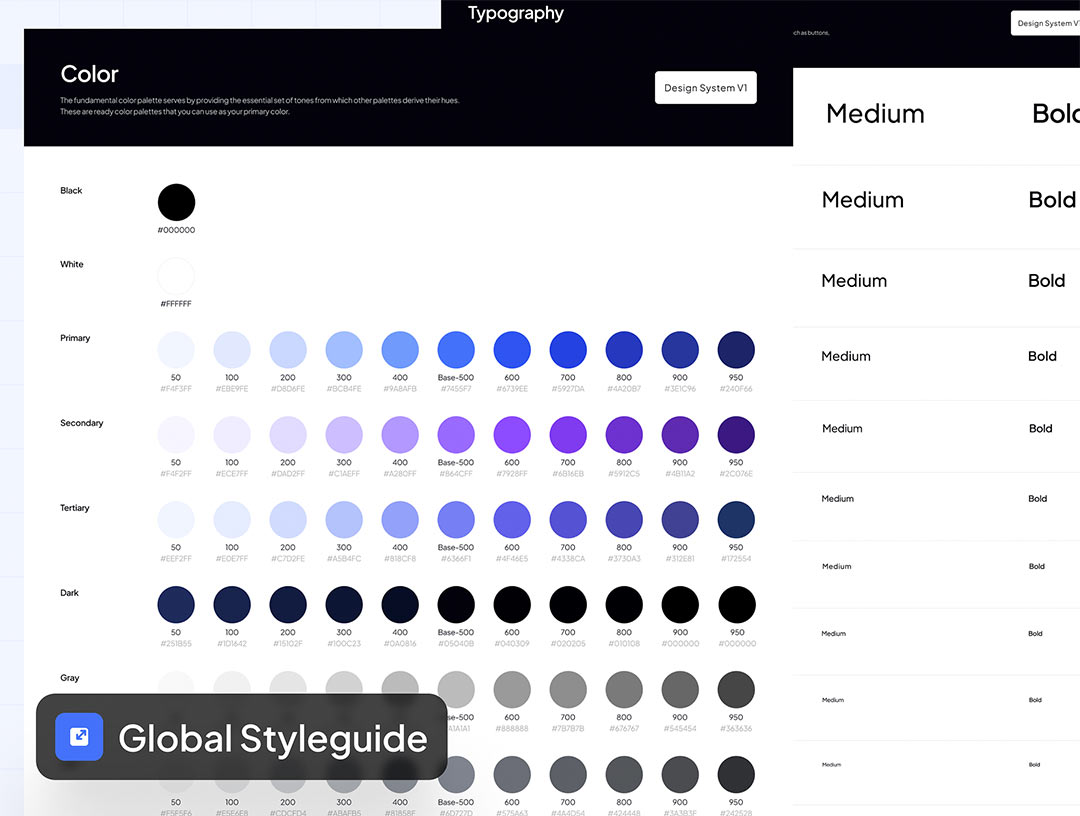Screen dimensions: 1080x816
Task: Select the White #FFFFFF color swatch
Action: (x=176, y=276)
